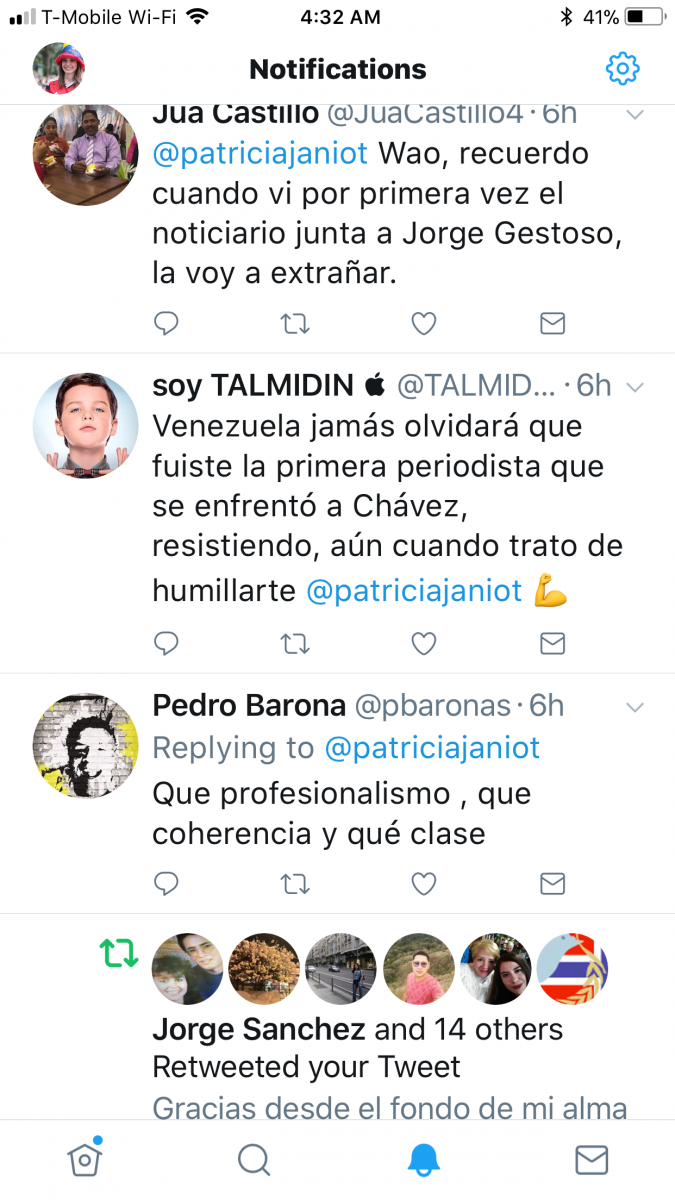Share Pedro Barona's tweet via message icon

pos(553,883)
